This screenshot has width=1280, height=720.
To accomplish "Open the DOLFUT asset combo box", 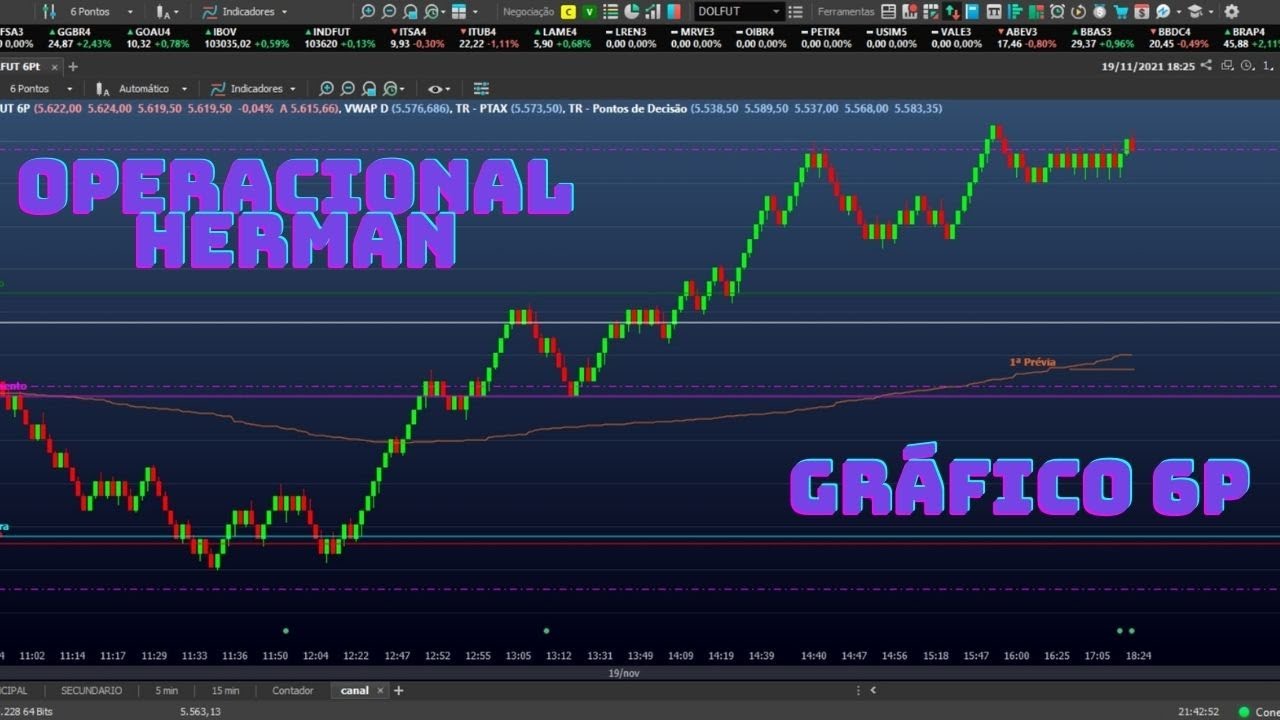I will tap(739, 12).
